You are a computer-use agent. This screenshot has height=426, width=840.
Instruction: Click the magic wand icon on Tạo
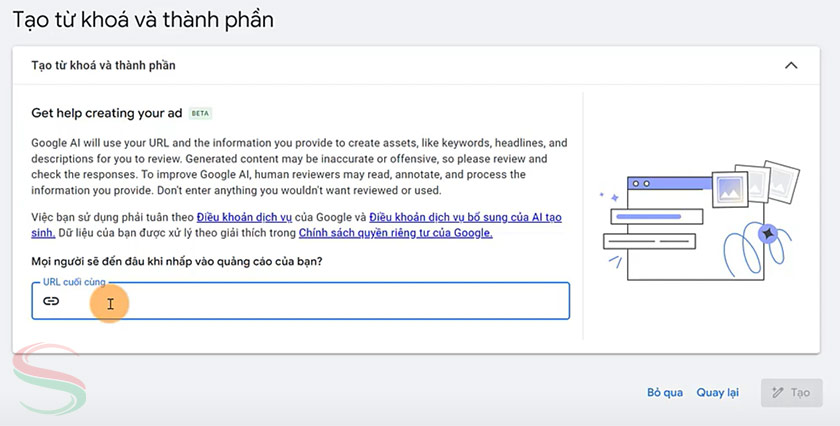pyautogui.click(x=776, y=393)
